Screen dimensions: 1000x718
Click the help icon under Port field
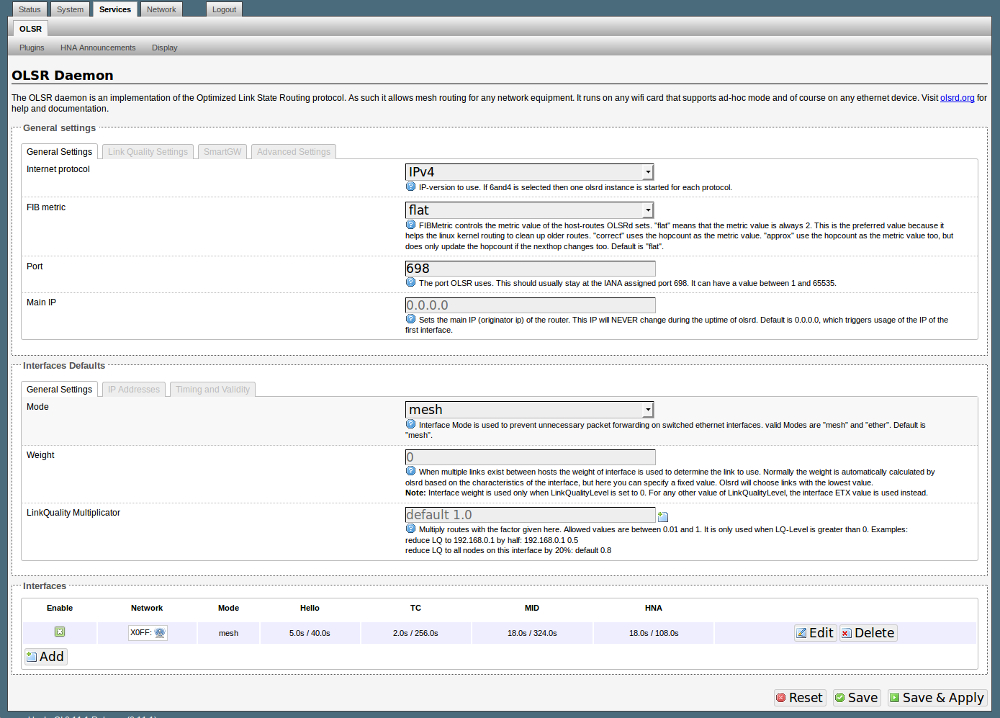pyautogui.click(x=410, y=283)
